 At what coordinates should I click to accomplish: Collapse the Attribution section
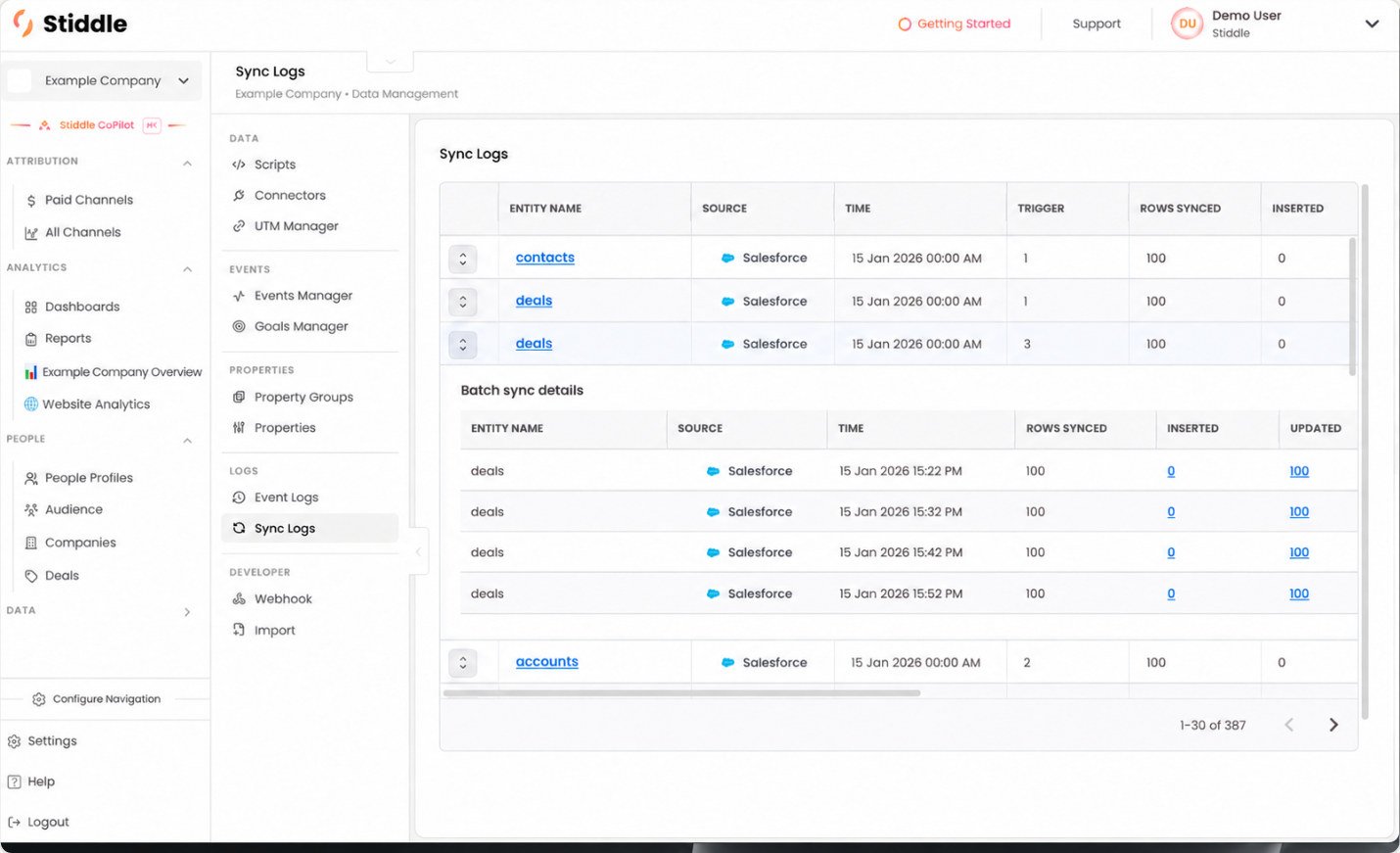[187, 163]
